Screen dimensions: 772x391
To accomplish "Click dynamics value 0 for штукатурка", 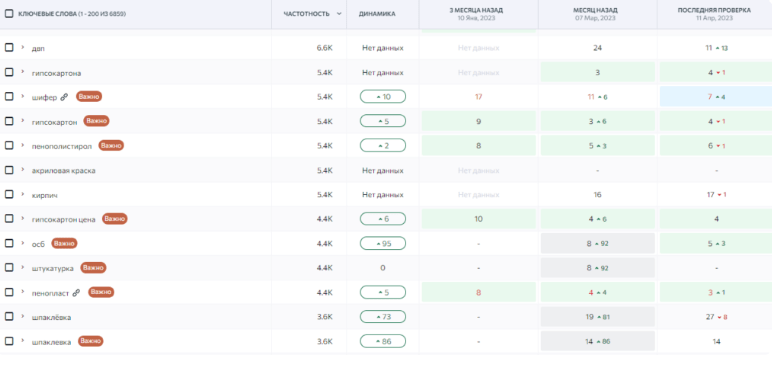I will 383,268.
